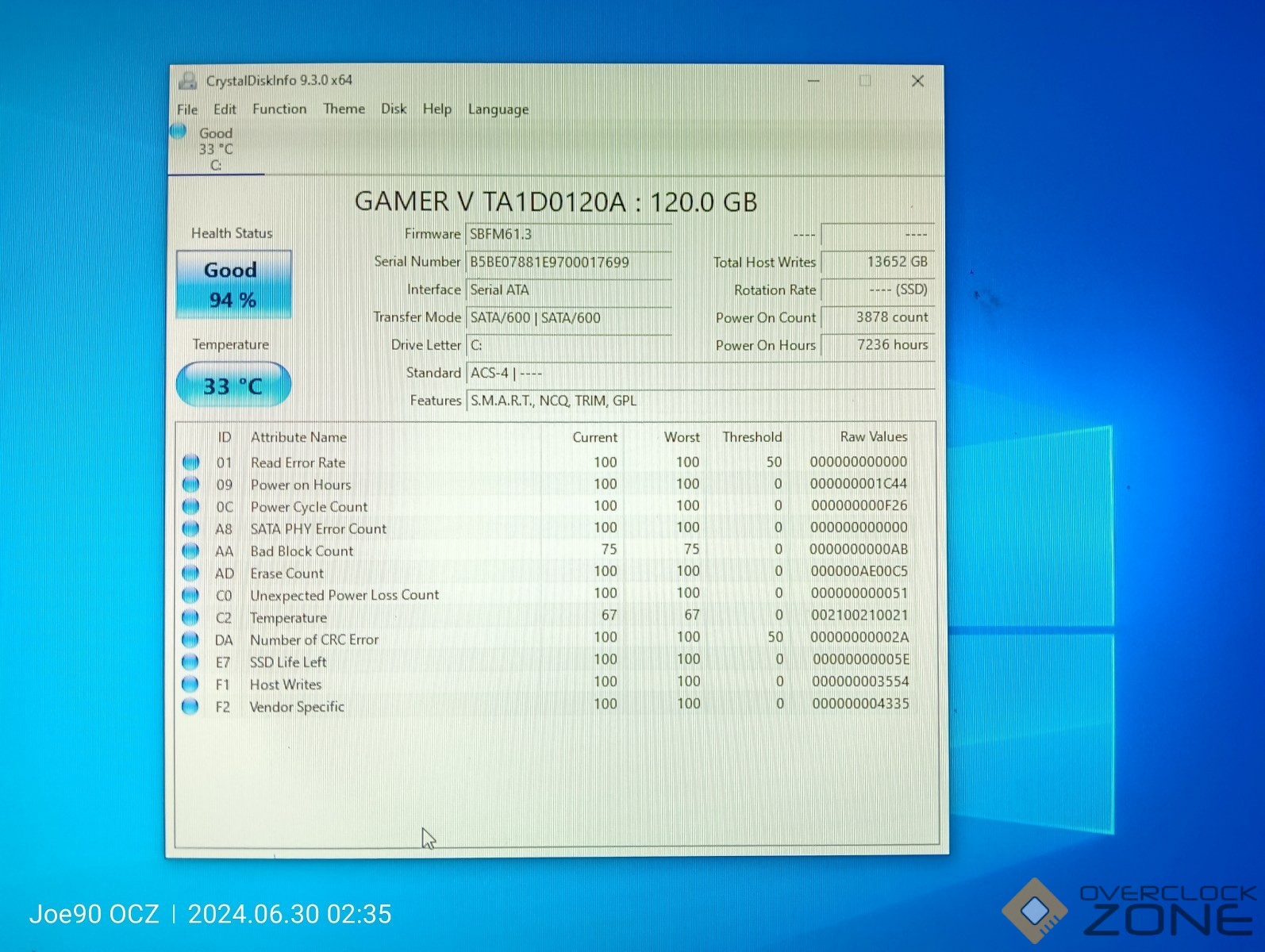Click the status orb next to SSD Life Left
This screenshot has height=952, width=1265.
(190, 662)
